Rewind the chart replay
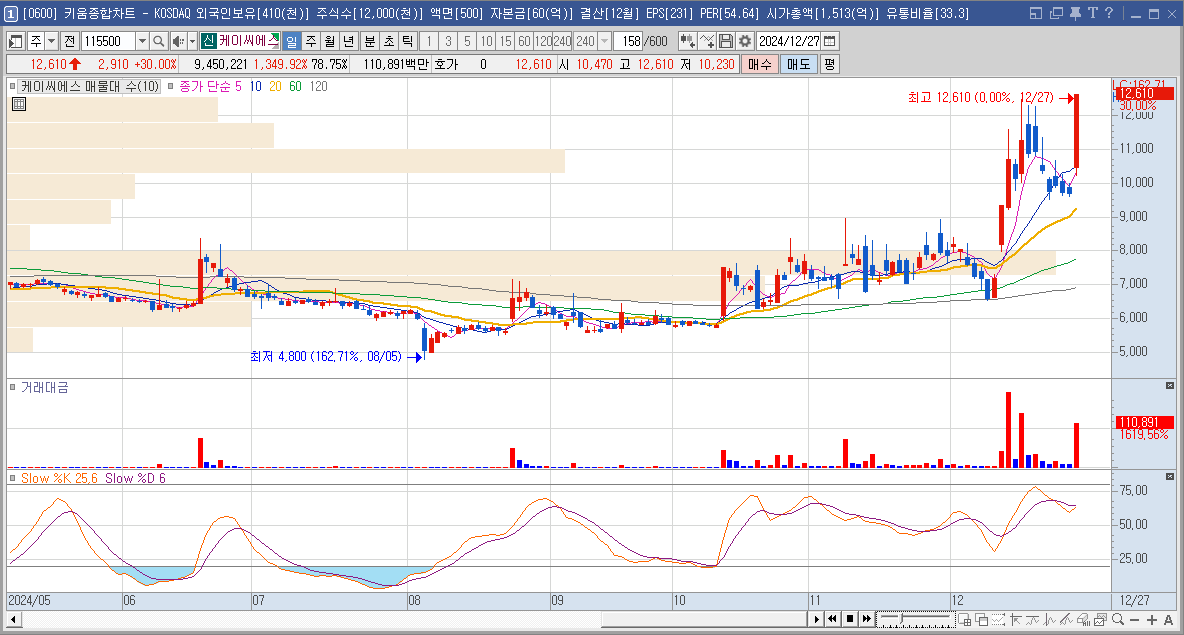Viewport: 1184px width, 635px height. (x=832, y=619)
